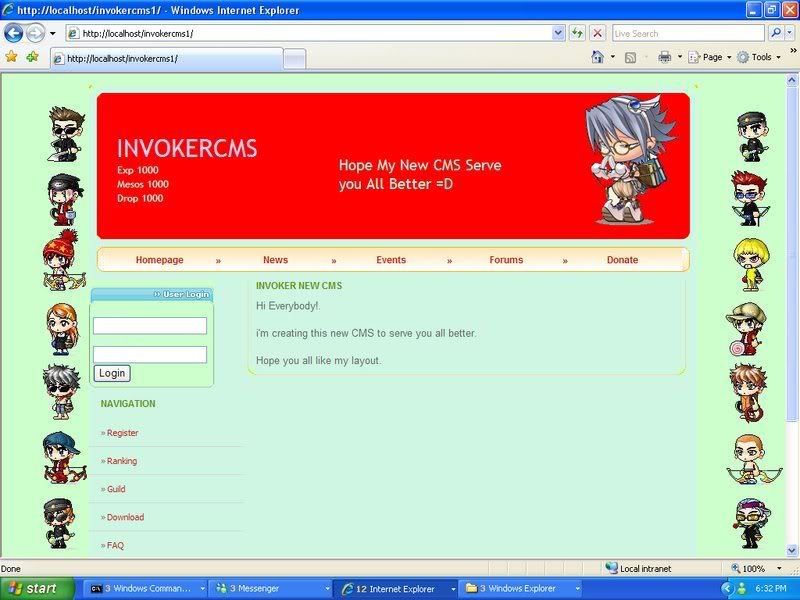Click the Live Search box
Image resolution: width=800 pixels, height=600 pixels.
coord(688,34)
